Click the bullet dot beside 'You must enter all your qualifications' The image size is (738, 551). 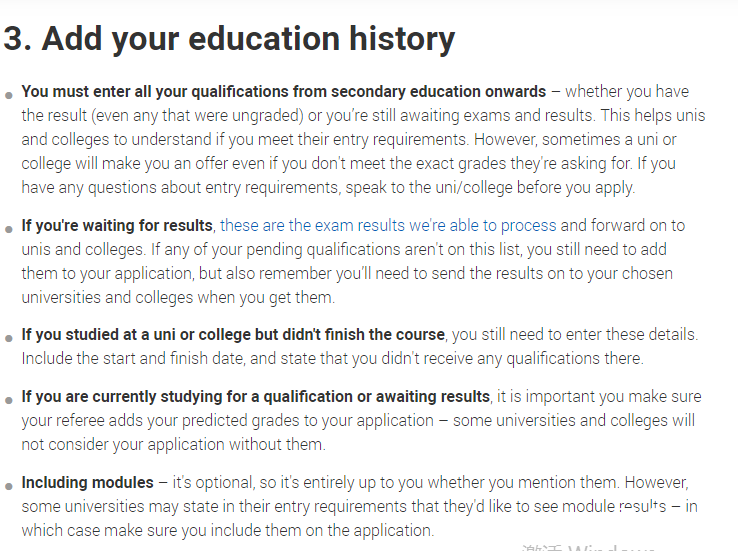point(8,96)
